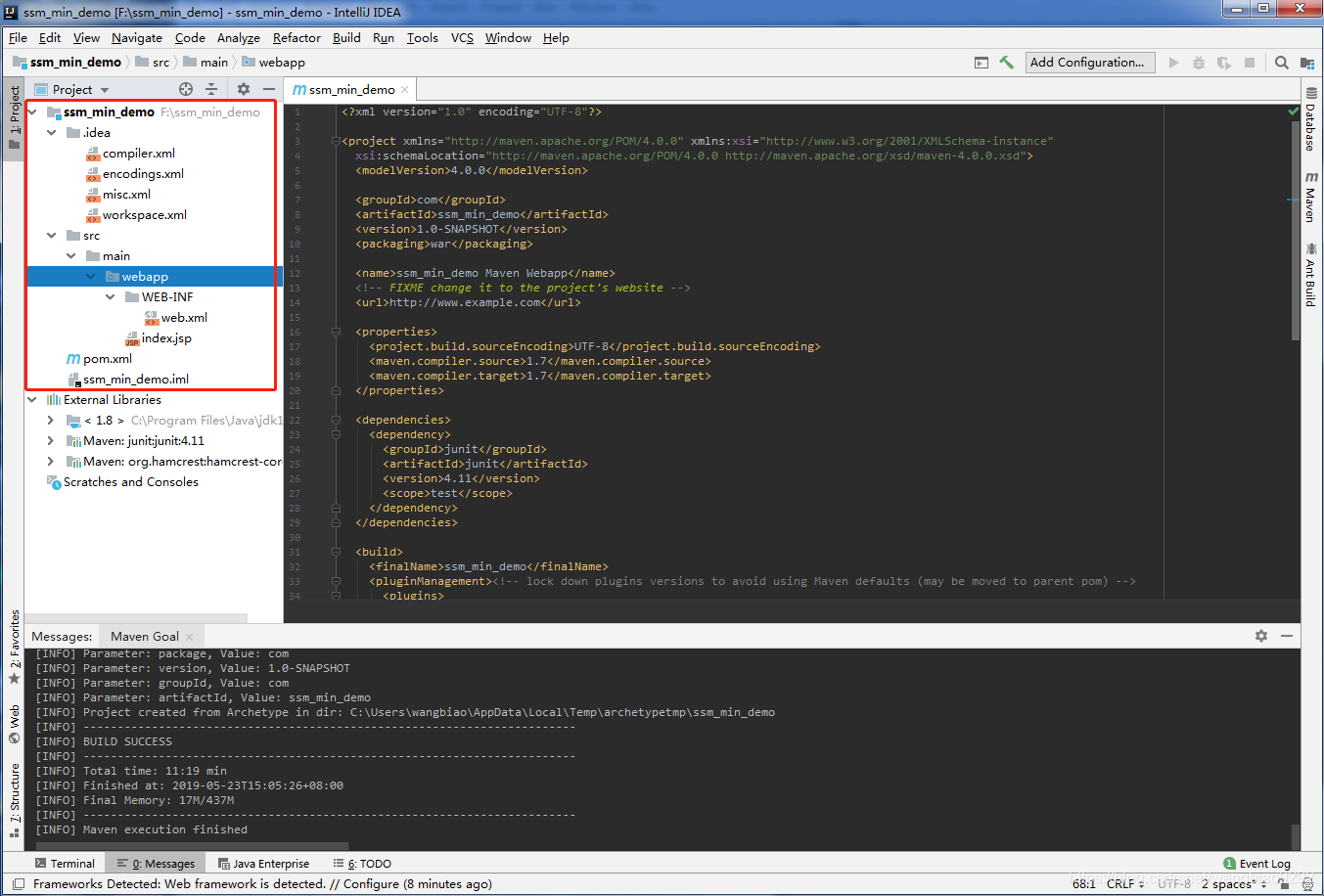Switch to Java Enterprise tab
1324x896 pixels.
pyautogui.click(x=263, y=863)
